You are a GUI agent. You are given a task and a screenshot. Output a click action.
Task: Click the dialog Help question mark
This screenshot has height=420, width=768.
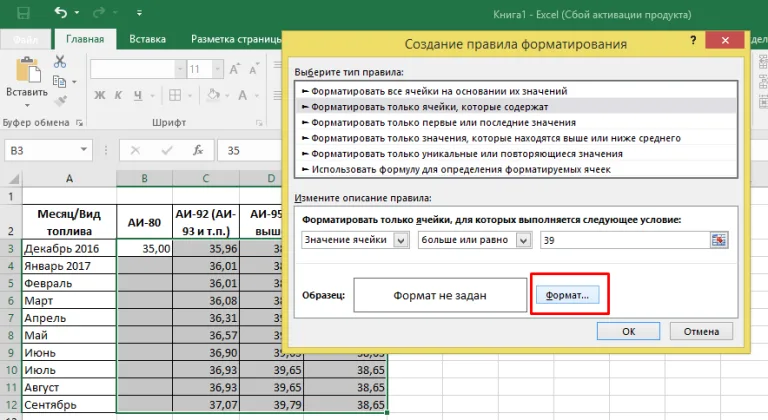pos(693,40)
